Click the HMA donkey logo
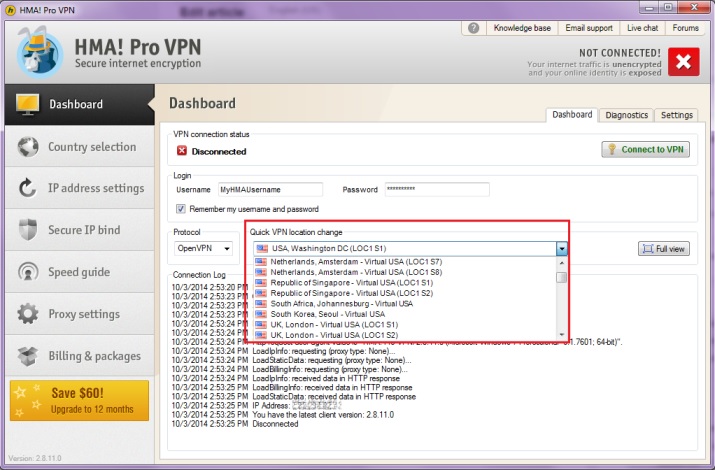Viewport: 715px width, 470px height. [40, 52]
